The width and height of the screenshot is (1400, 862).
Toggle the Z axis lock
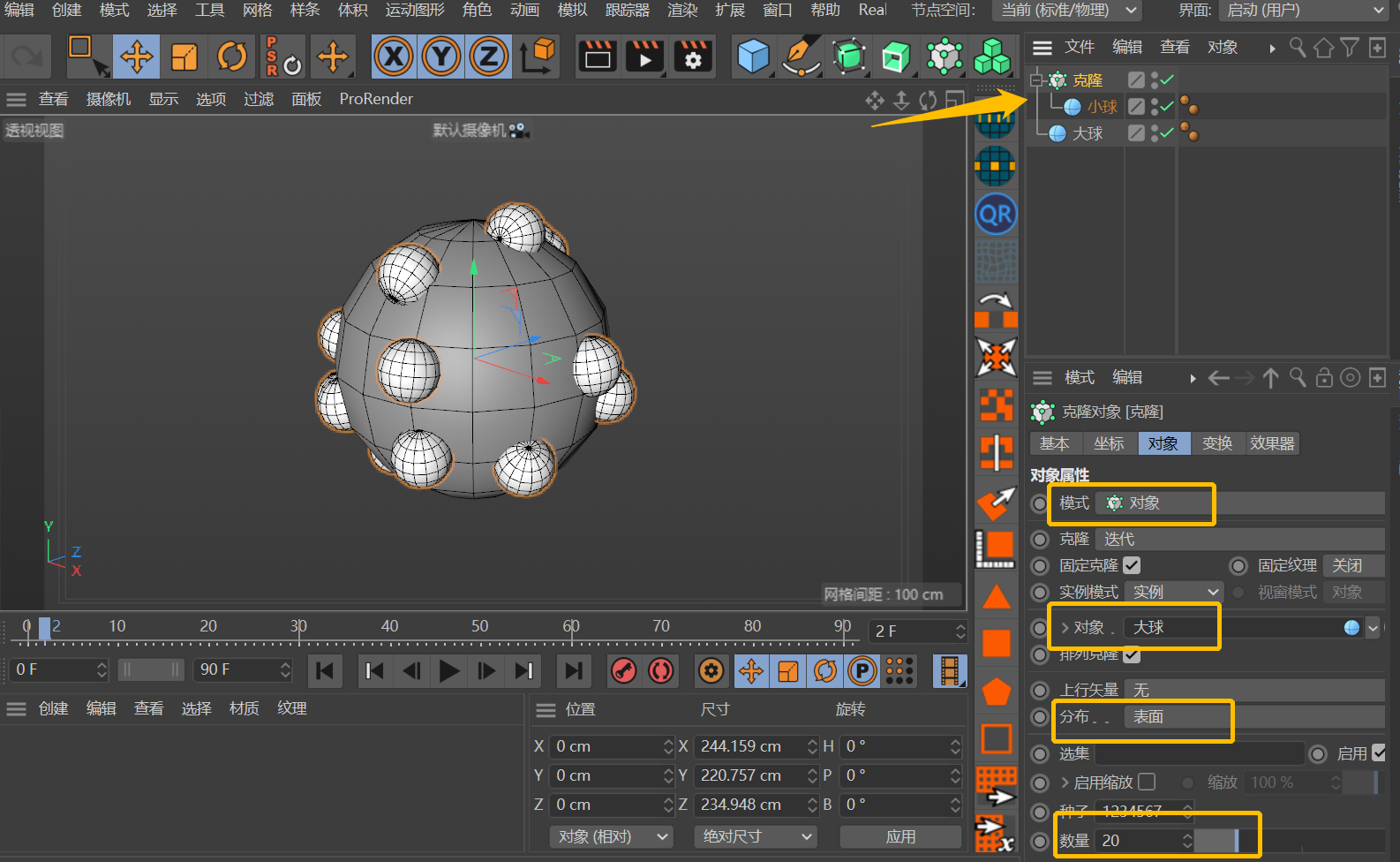click(x=489, y=57)
